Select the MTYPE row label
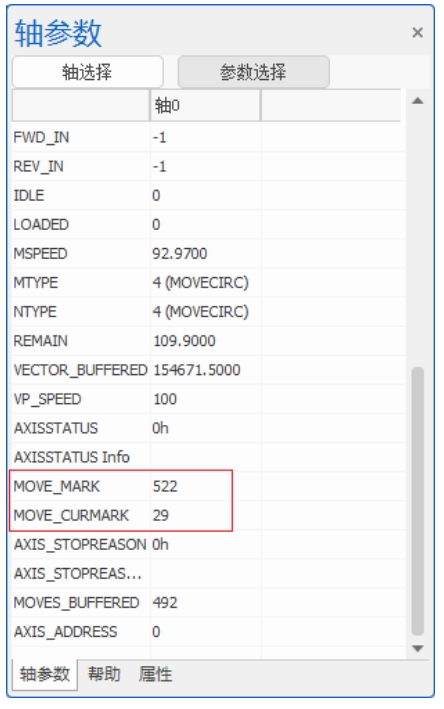The width and height of the screenshot is (444, 709). click(36, 283)
